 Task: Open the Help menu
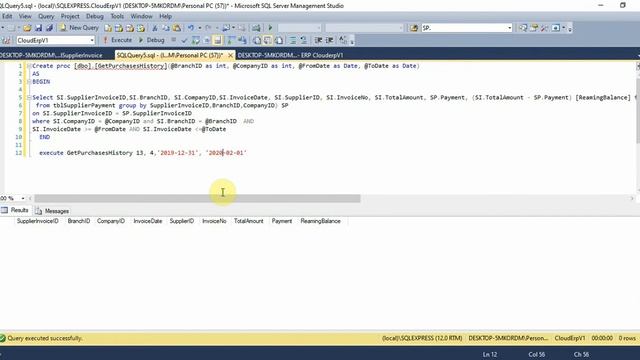165,16
